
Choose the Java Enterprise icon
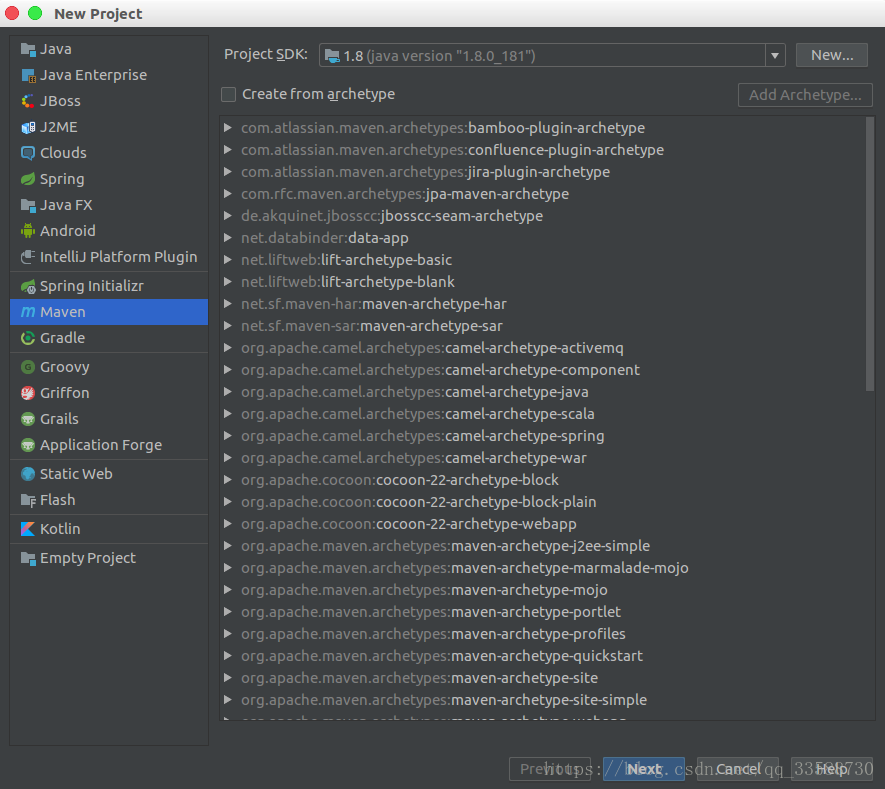[x=28, y=75]
